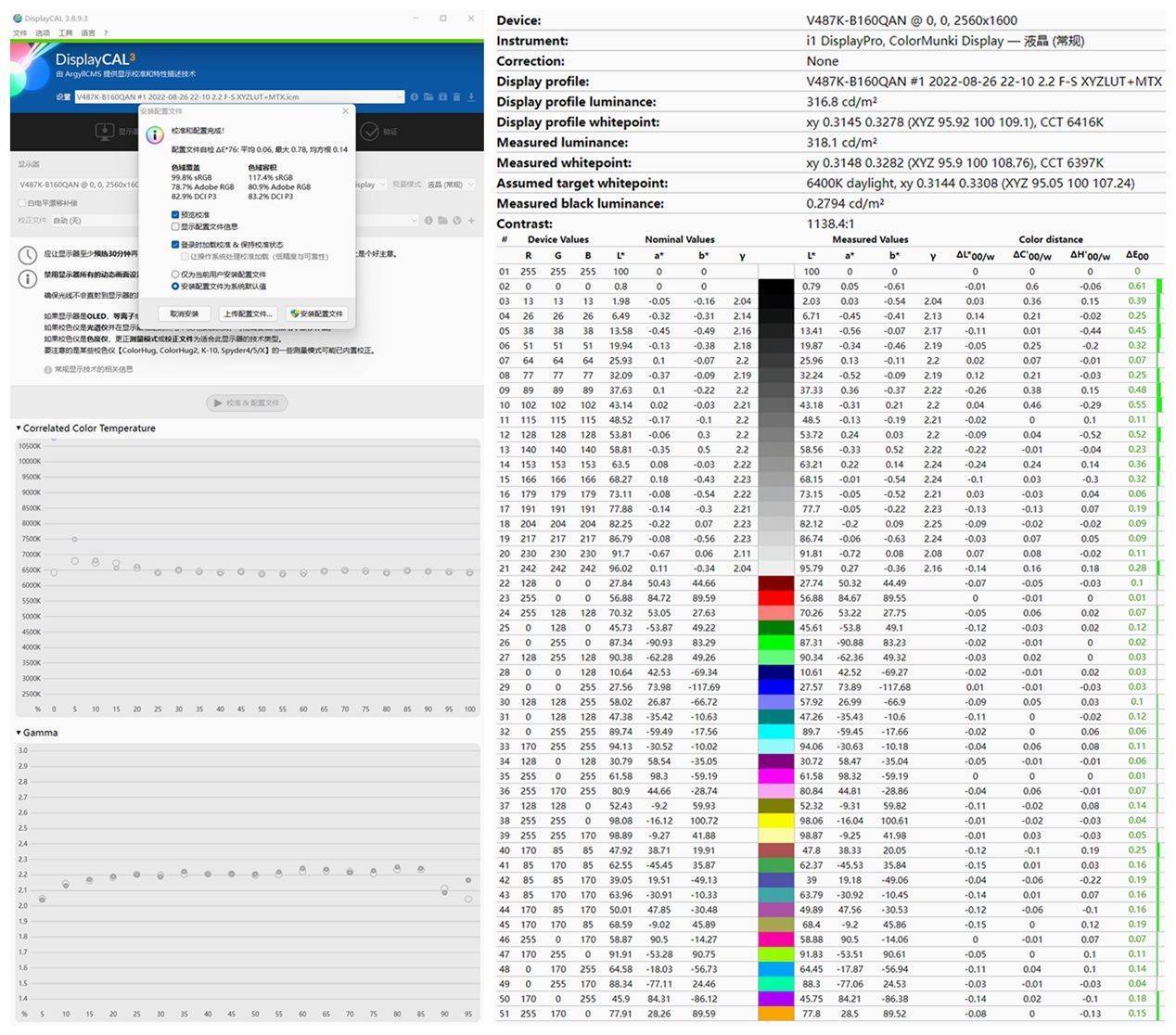Click the profile info icon beside settings

click(x=415, y=96)
